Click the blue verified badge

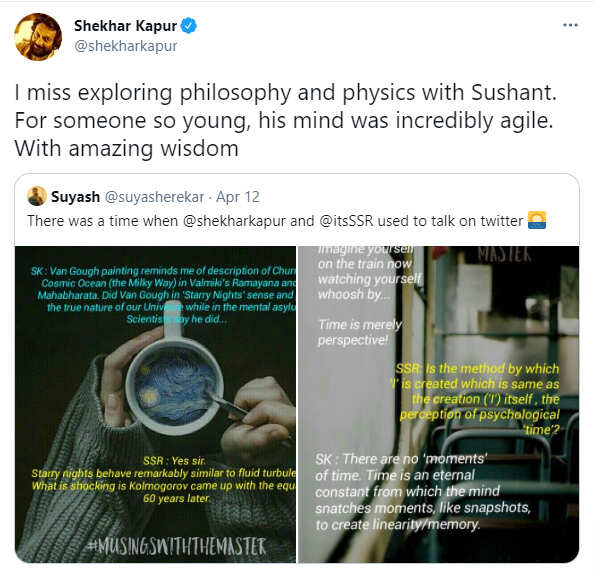pos(189,26)
